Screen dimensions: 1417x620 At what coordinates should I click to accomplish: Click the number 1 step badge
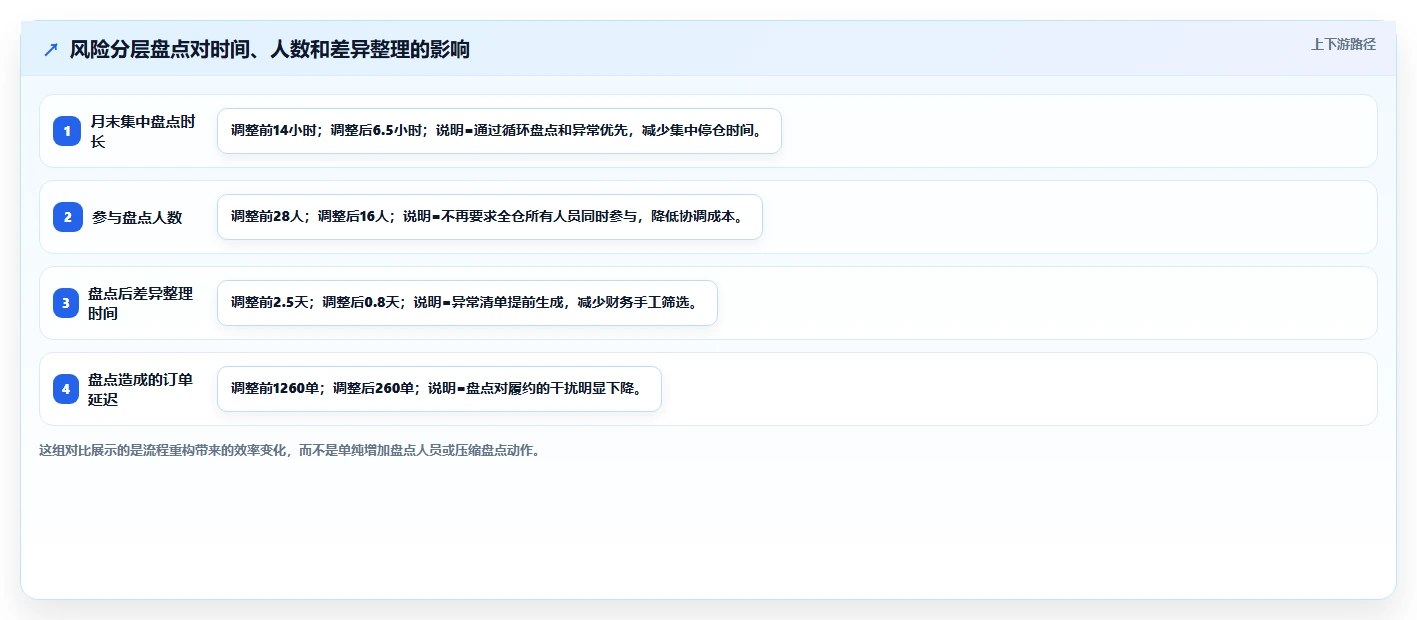pos(67,131)
